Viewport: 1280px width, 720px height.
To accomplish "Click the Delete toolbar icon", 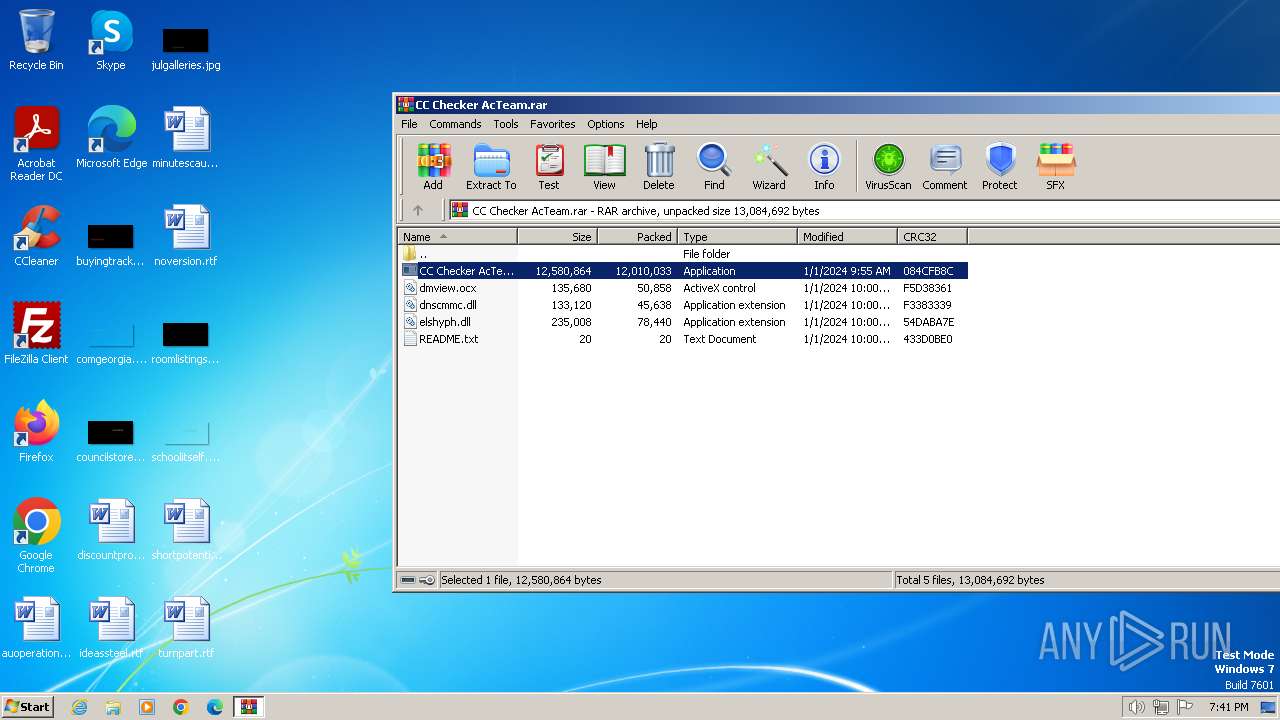I will pyautogui.click(x=658, y=166).
